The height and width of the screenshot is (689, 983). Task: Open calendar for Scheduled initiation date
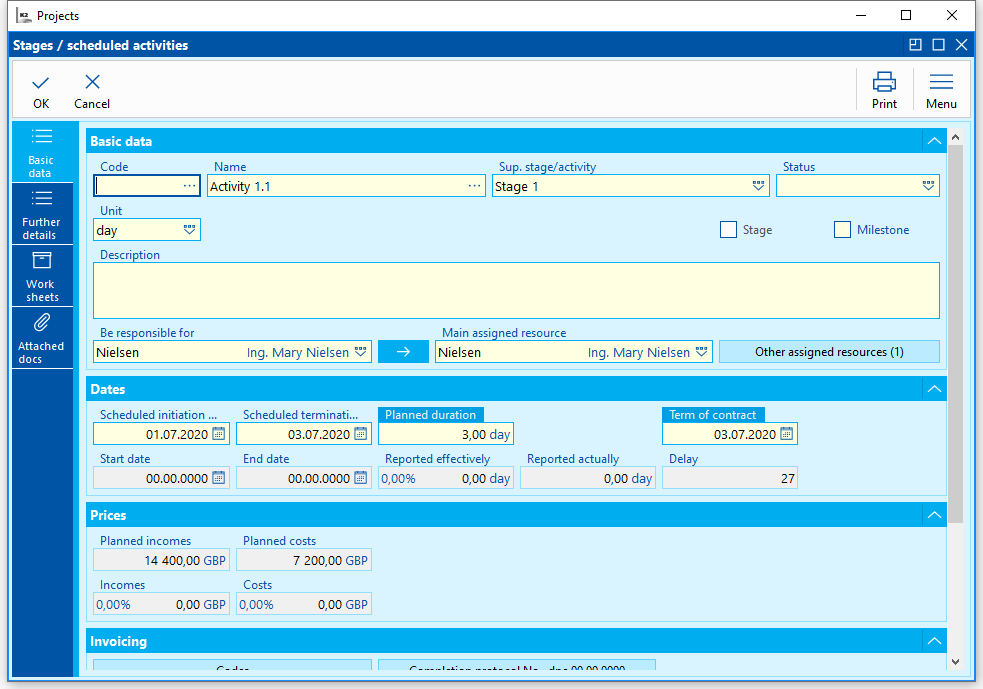218,434
